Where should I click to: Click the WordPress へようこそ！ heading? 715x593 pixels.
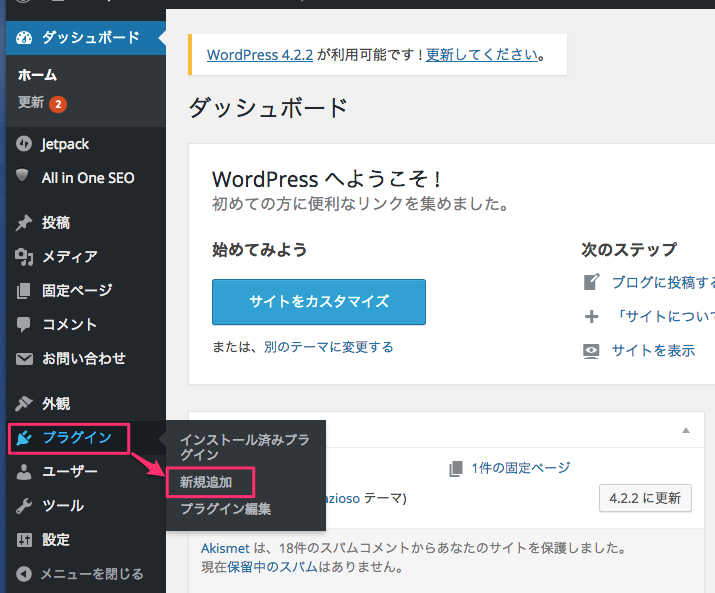tap(327, 179)
